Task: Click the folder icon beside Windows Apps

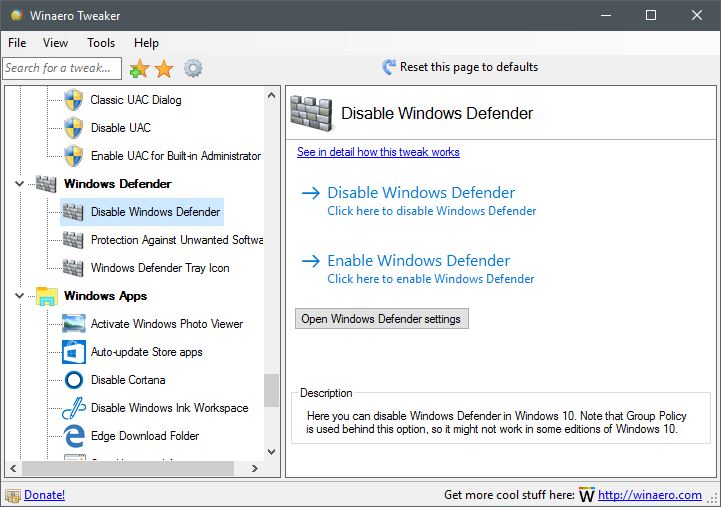Action: (x=47, y=296)
